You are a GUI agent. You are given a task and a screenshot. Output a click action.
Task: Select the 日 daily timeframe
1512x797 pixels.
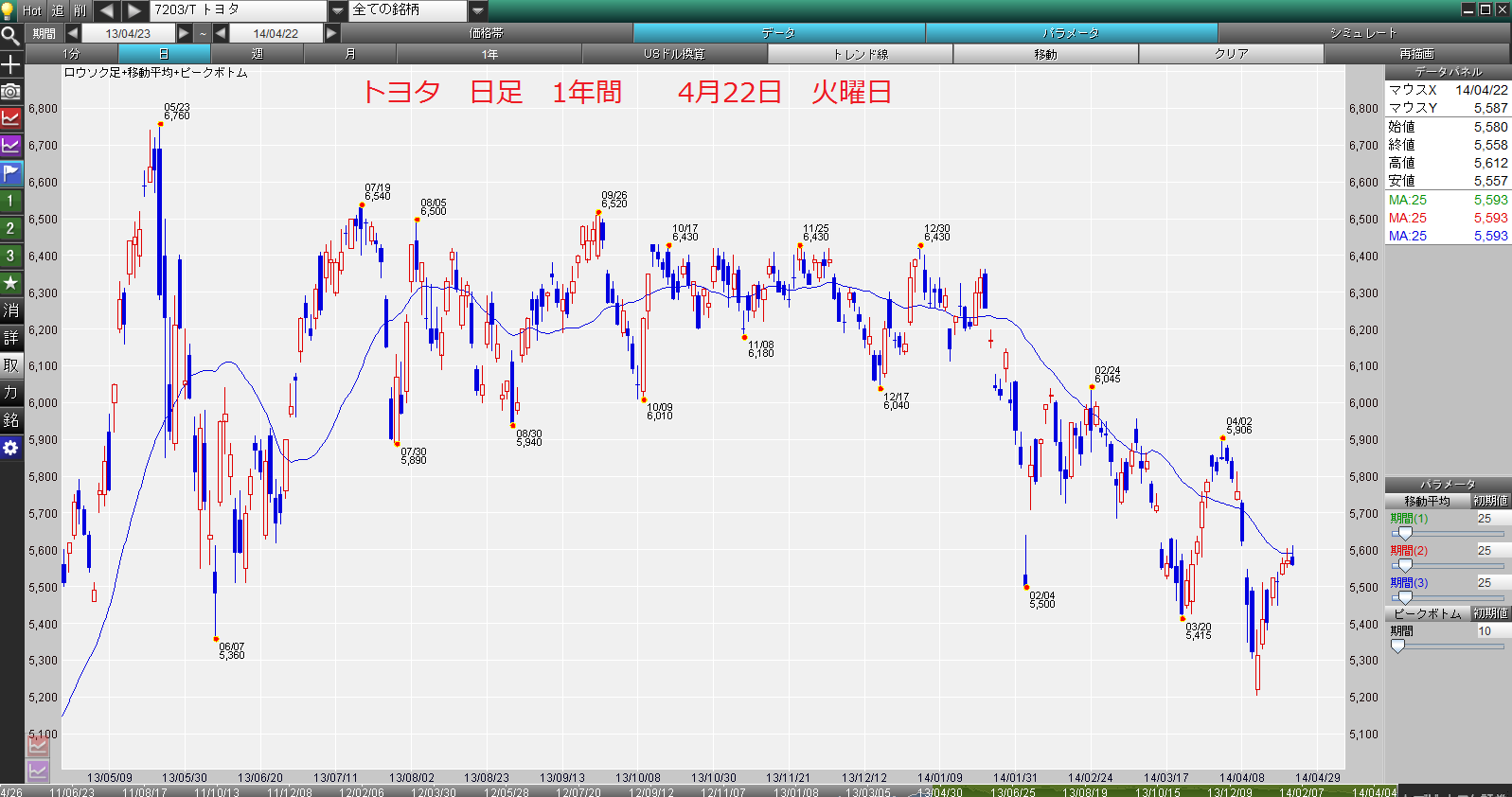[164, 54]
